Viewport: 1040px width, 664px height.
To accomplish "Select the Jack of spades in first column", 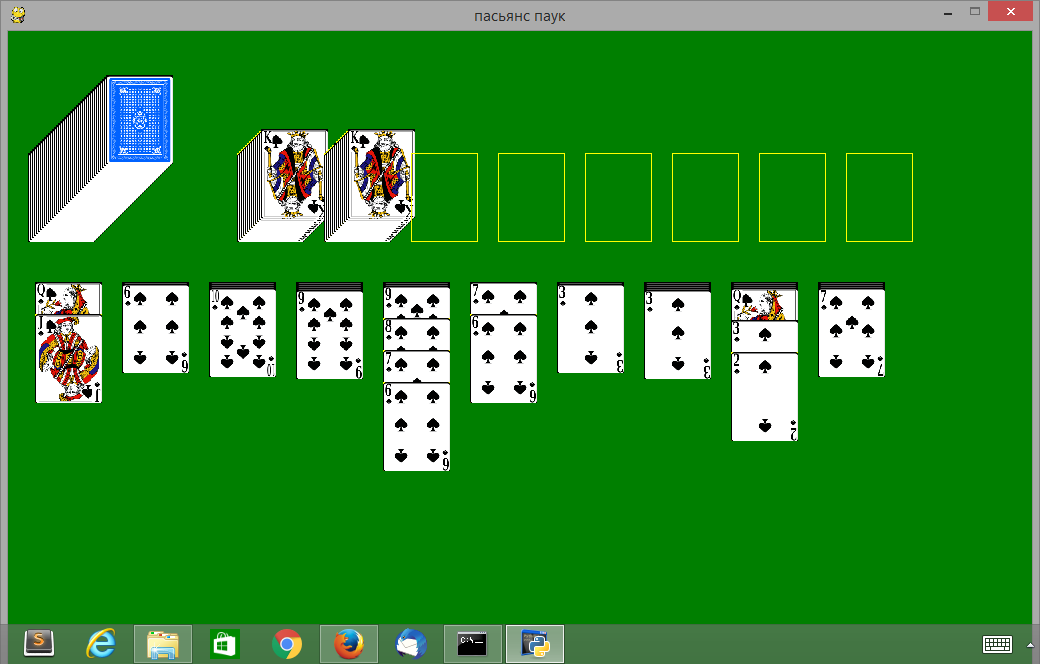I will tap(69, 360).
